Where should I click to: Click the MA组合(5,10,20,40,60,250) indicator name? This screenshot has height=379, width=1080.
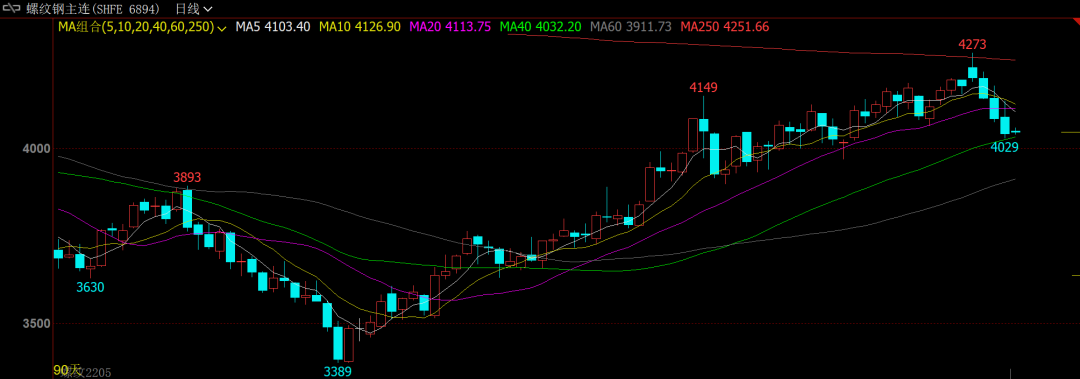(x=136, y=27)
